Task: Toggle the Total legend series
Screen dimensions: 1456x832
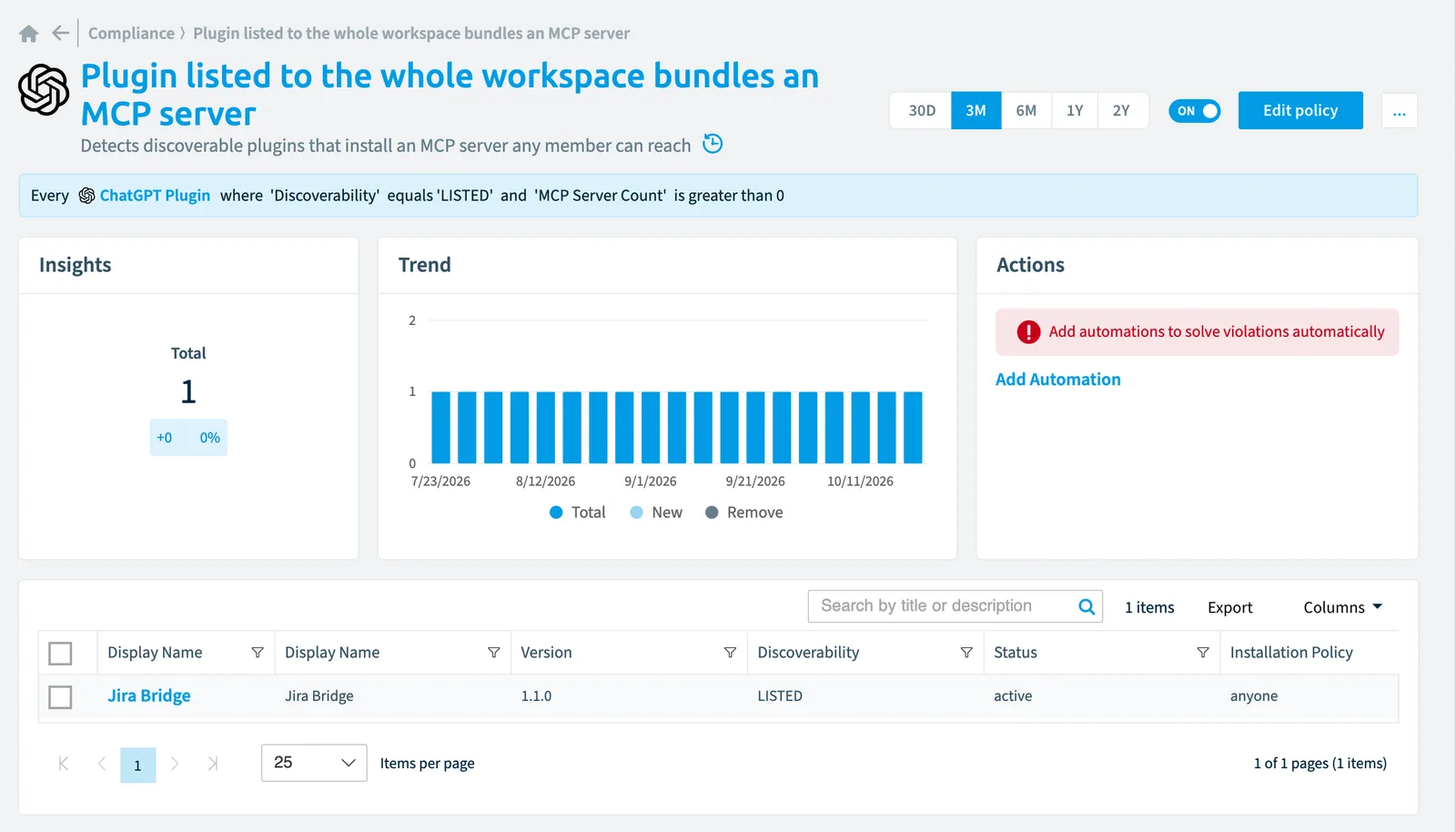Action: (578, 512)
